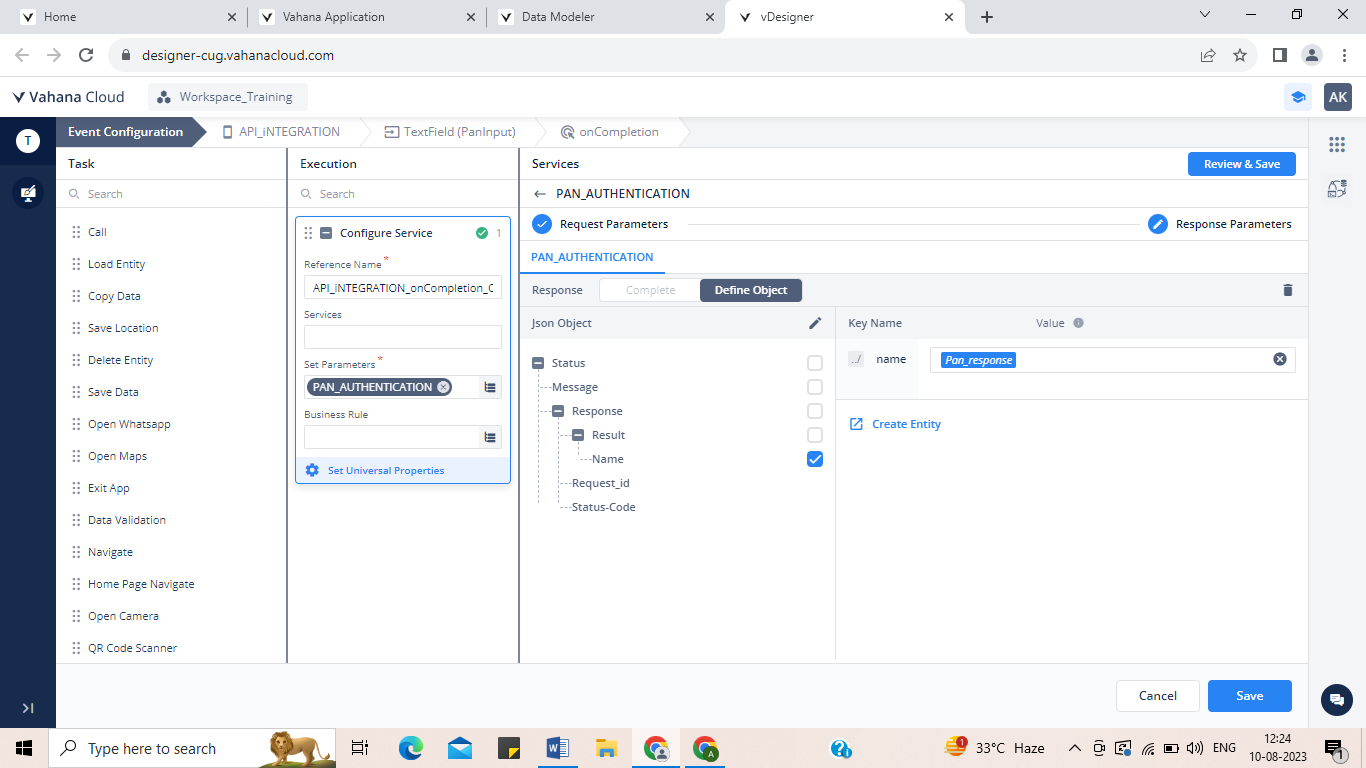Open the chat support bubble

tap(1337, 700)
